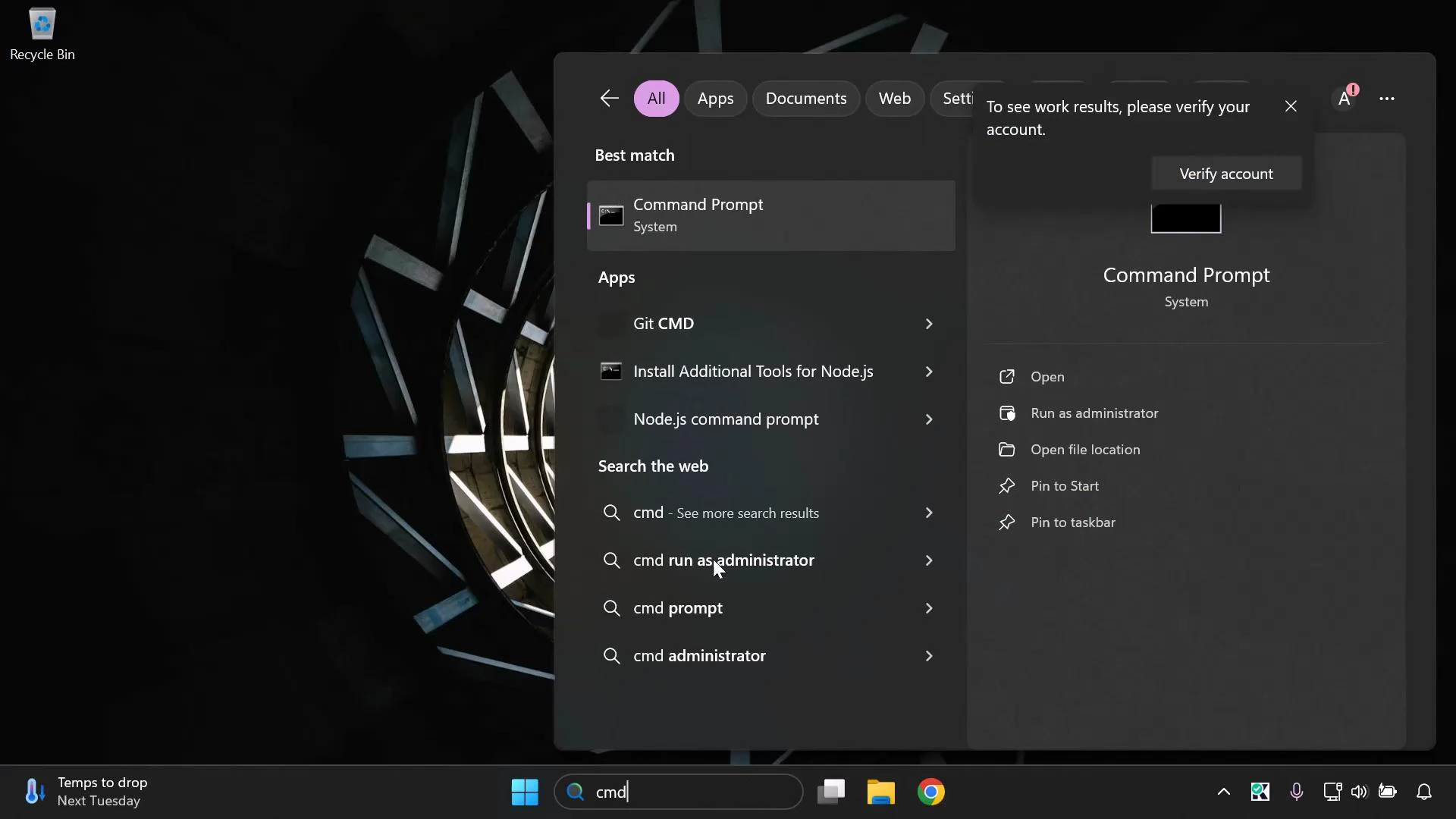The image size is (1456, 819).
Task: Click inside the cmd search box
Action: [x=677, y=792]
